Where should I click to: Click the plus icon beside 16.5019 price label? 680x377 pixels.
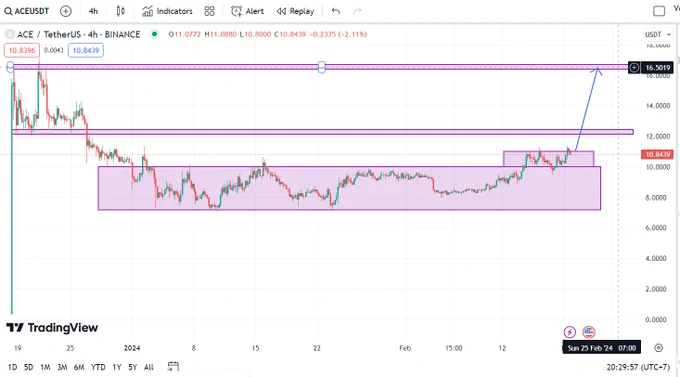634,67
